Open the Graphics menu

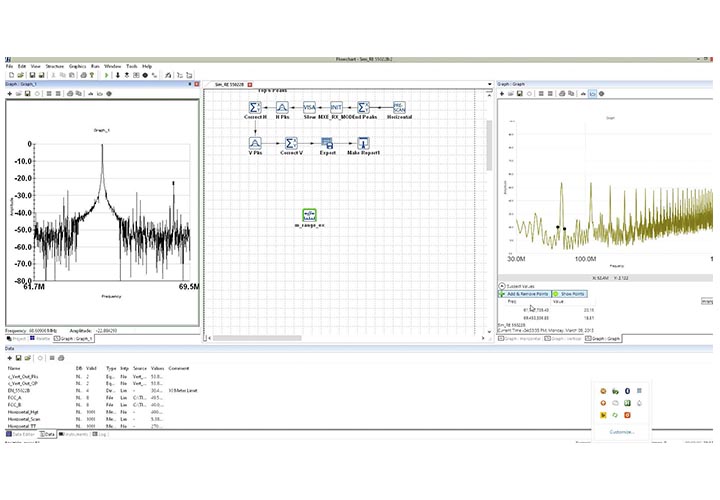78,66
